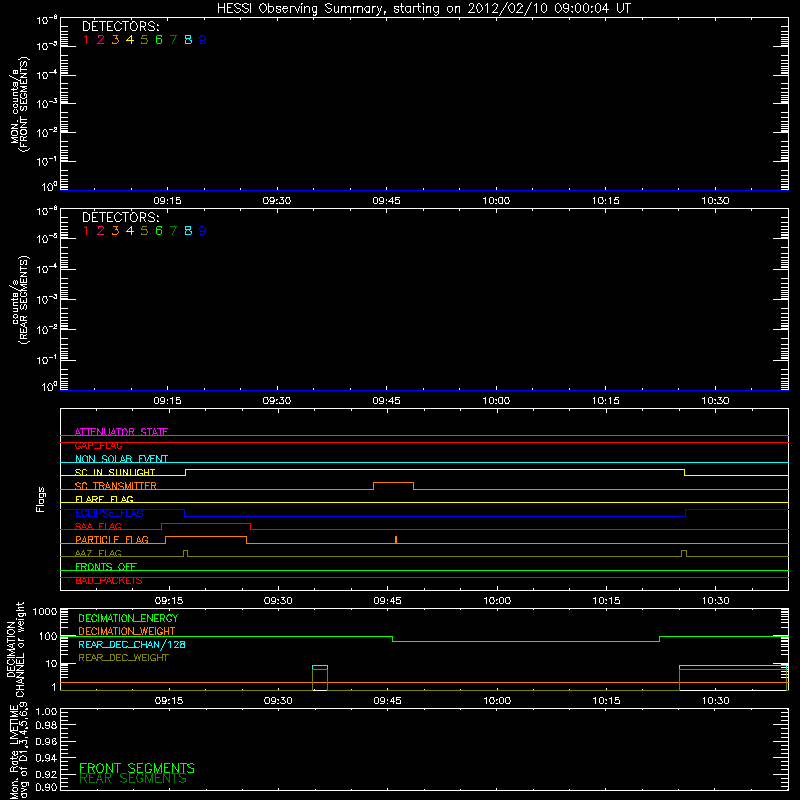
Task: Click the REAR_DEC_WEIGHT legend entry
Action: (123, 658)
